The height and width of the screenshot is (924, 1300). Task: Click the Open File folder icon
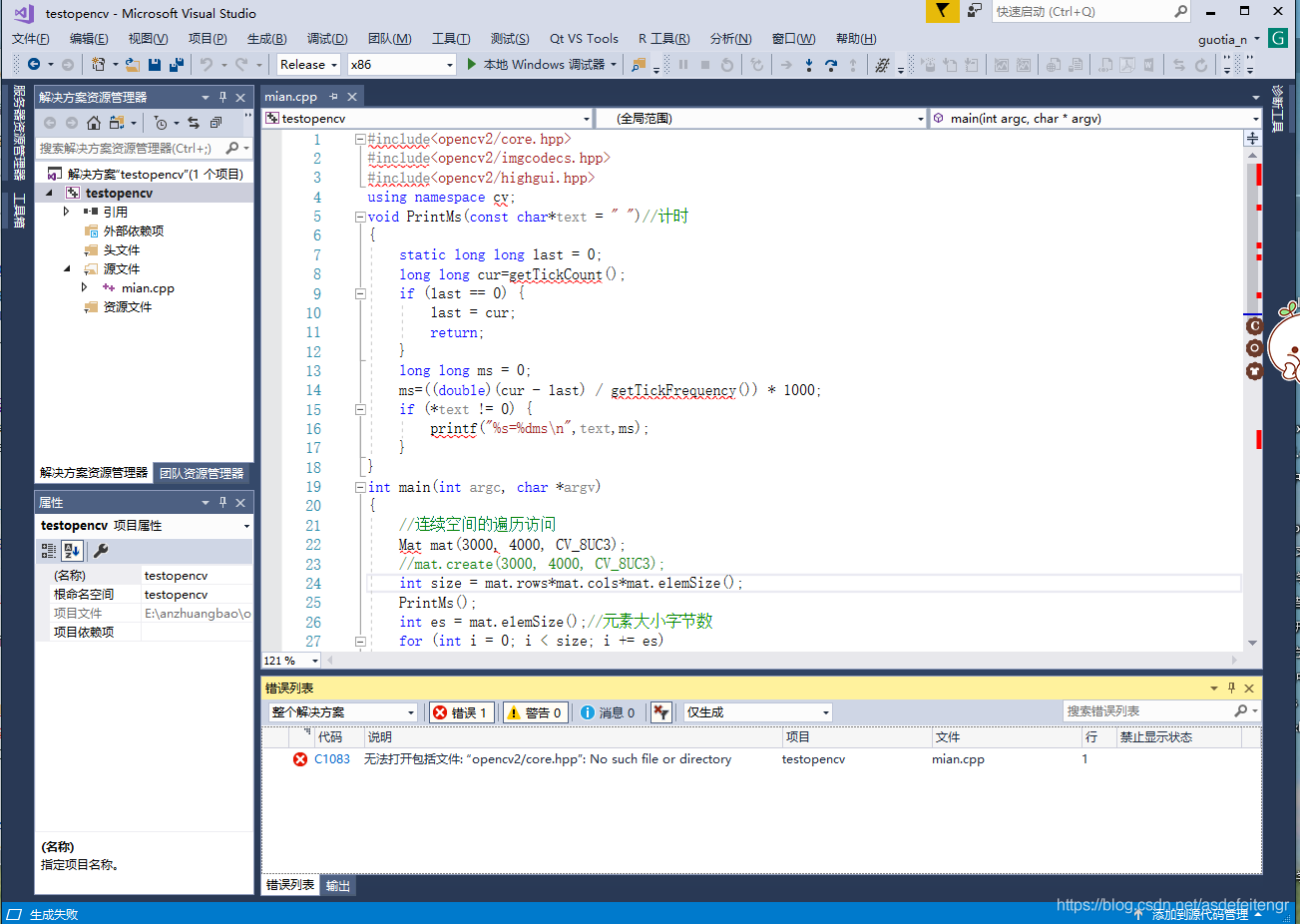tap(133, 64)
